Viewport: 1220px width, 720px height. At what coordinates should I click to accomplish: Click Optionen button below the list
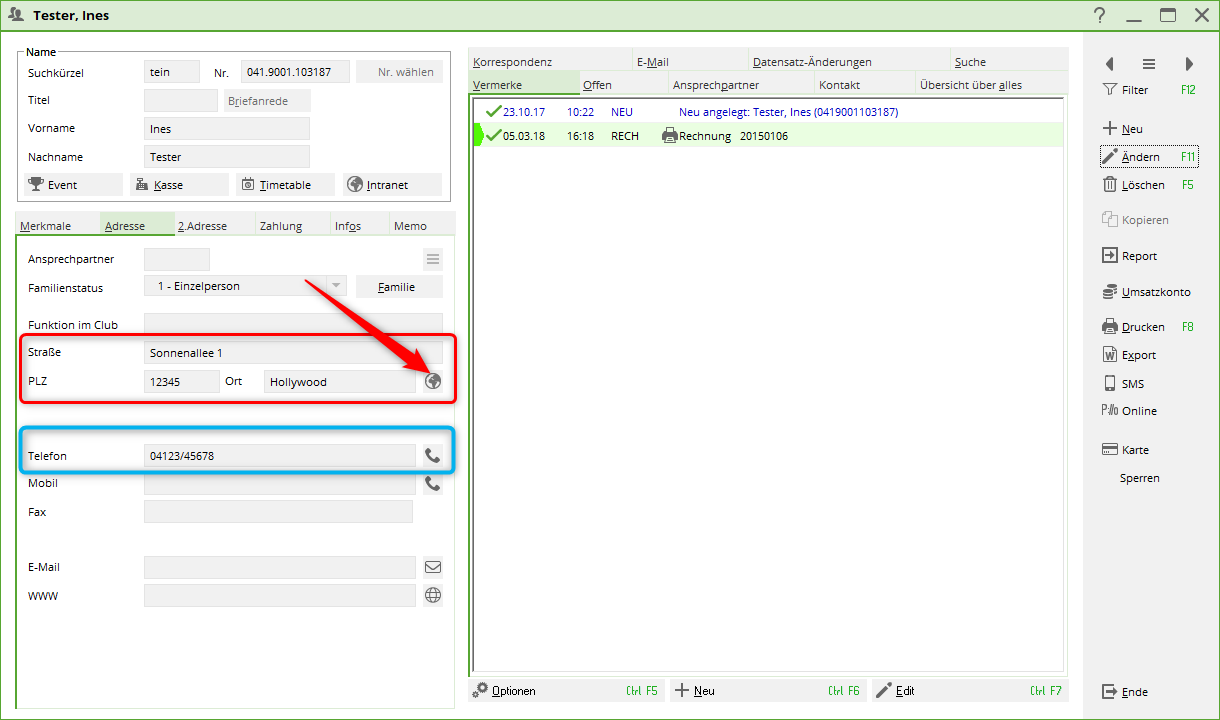point(566,690)
